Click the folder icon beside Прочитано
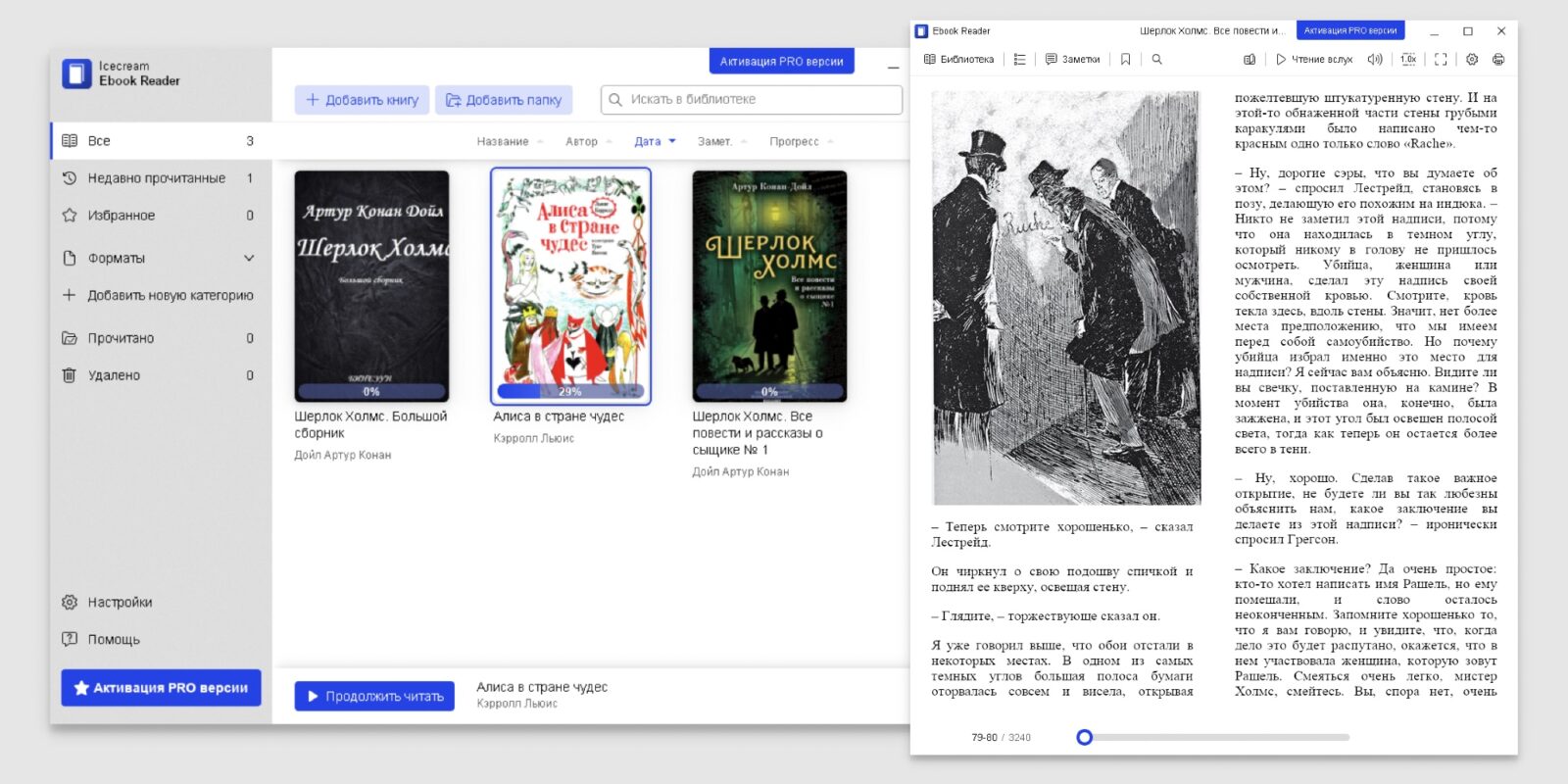This screenshot has height=784, width=1568. (70, 338)
